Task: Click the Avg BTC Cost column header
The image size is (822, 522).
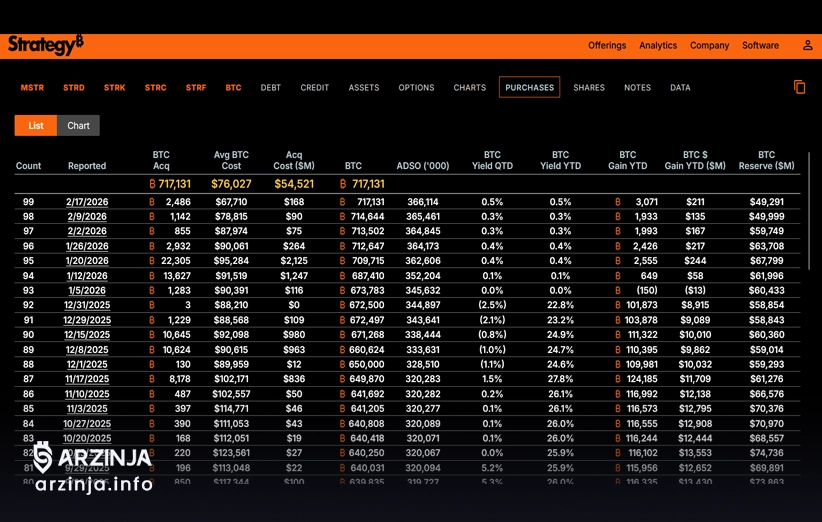Action: (x=231, y=160)
